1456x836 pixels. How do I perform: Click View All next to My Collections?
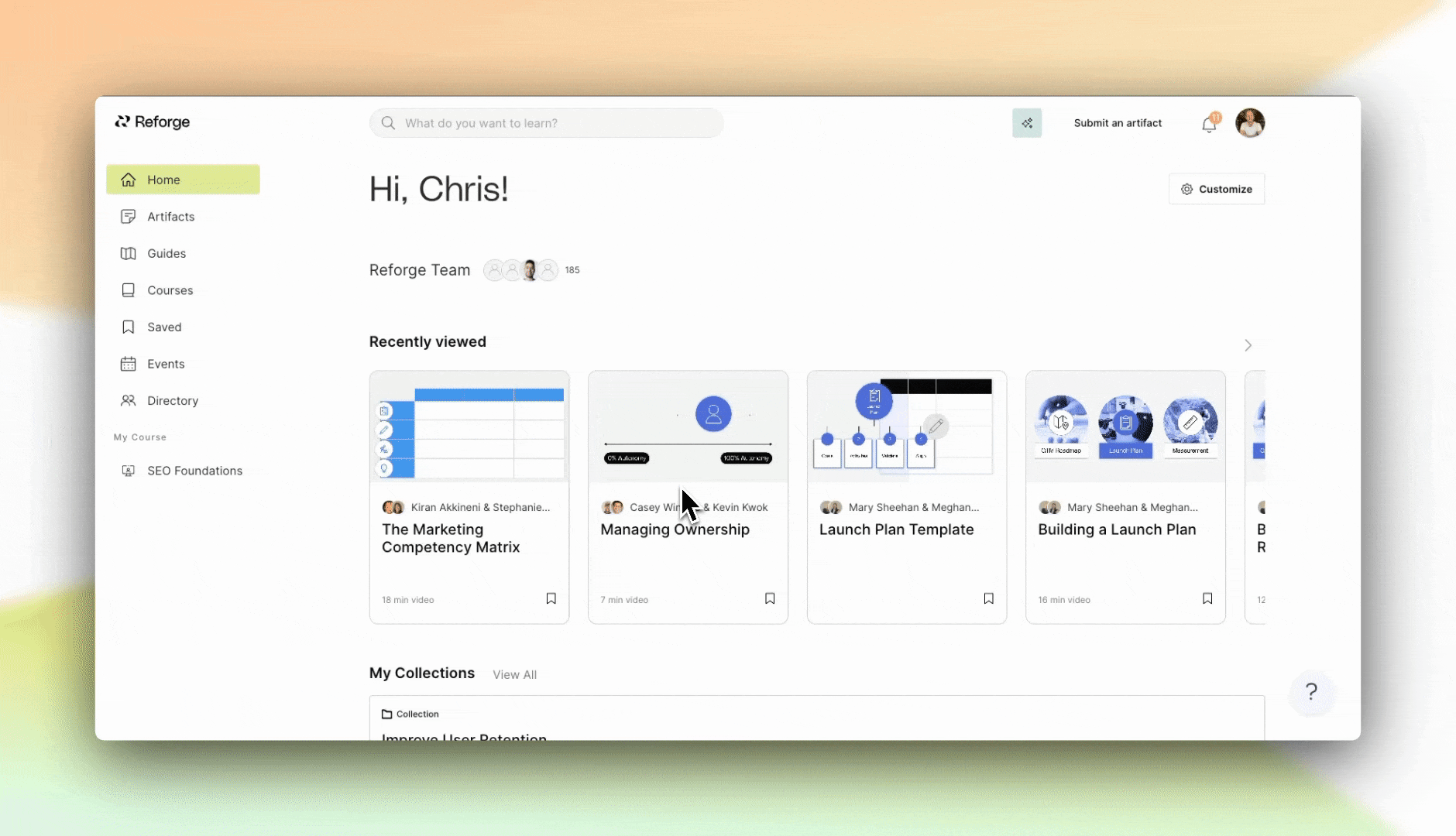(x=515, y=675)
